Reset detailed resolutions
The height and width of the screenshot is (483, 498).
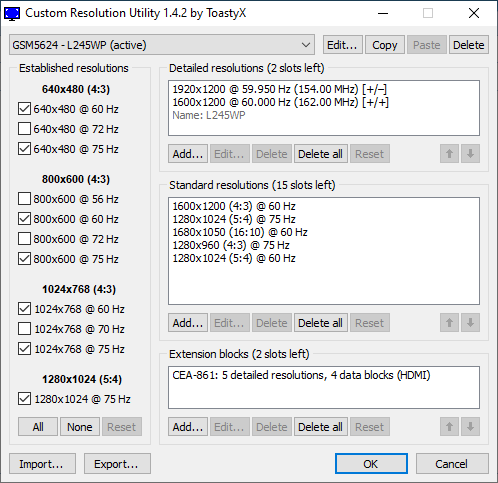pyautogui.click(x=370, y=154)
